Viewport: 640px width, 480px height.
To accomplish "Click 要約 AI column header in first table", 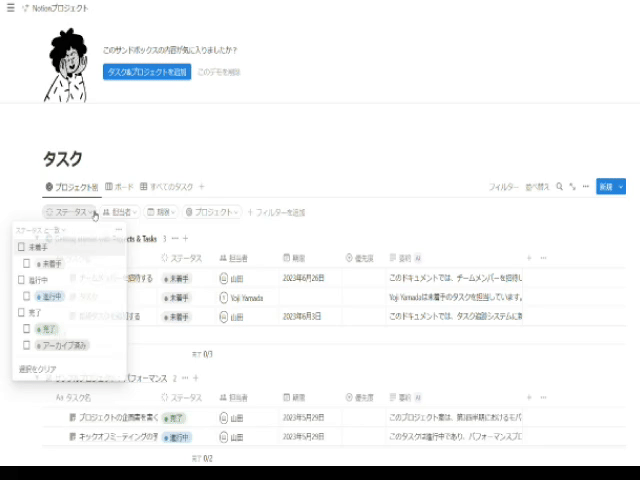I will [x=406, y=258].
